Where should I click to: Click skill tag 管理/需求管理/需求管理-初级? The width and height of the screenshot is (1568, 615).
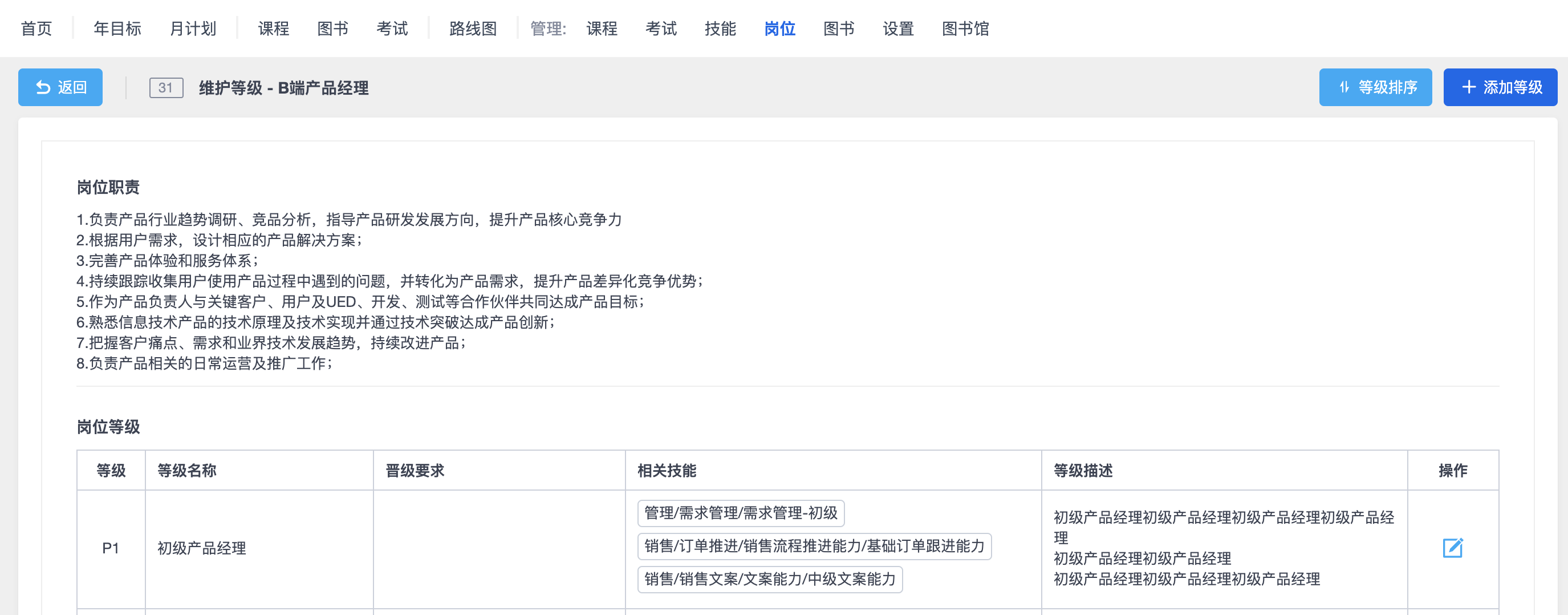[741, 513]
